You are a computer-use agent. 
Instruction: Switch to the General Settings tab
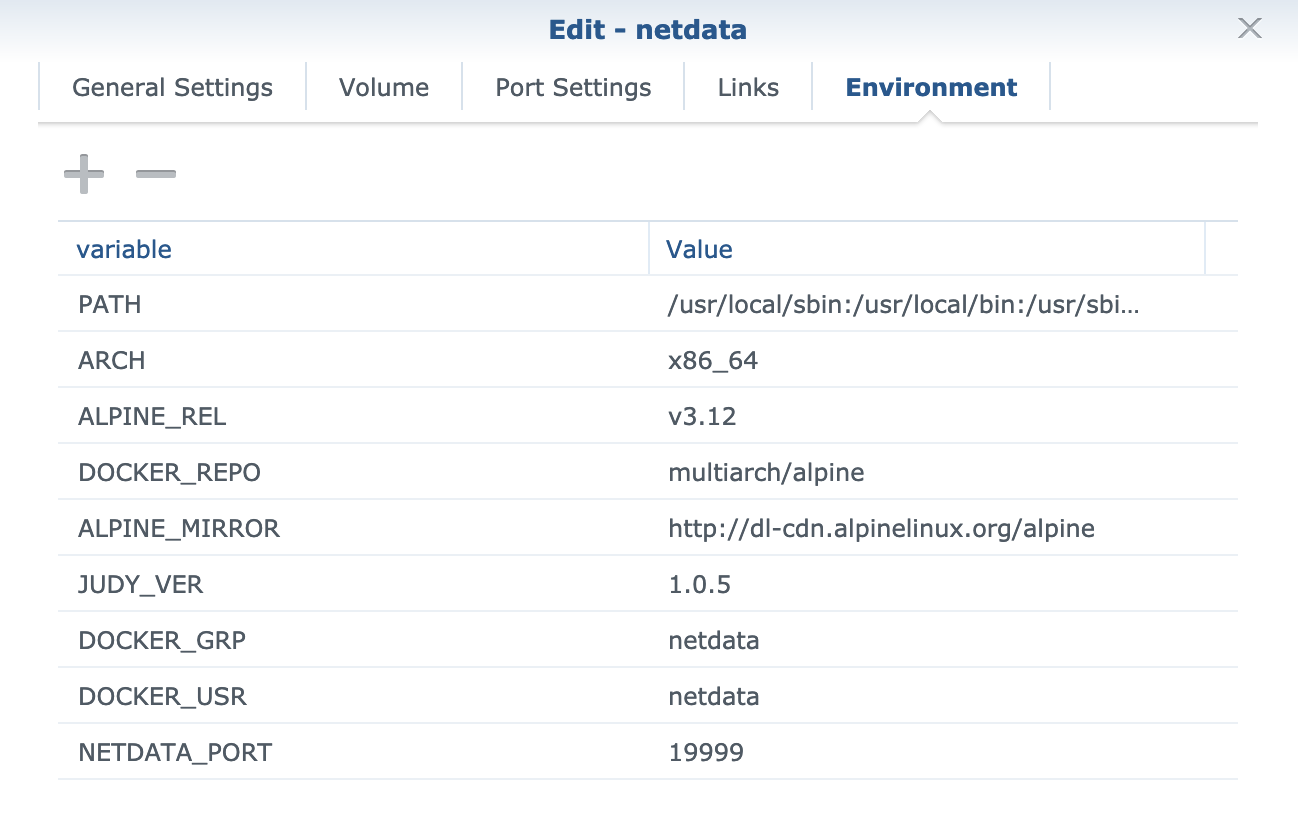(171, 87)
